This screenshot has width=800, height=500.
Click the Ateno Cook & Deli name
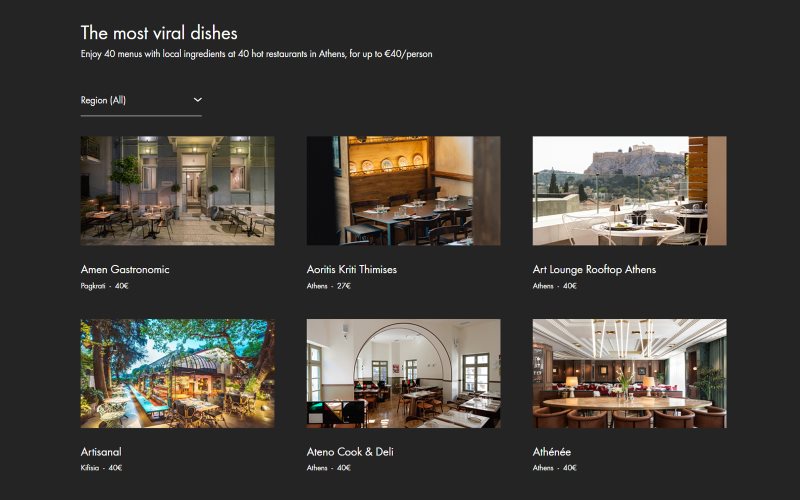350,452
